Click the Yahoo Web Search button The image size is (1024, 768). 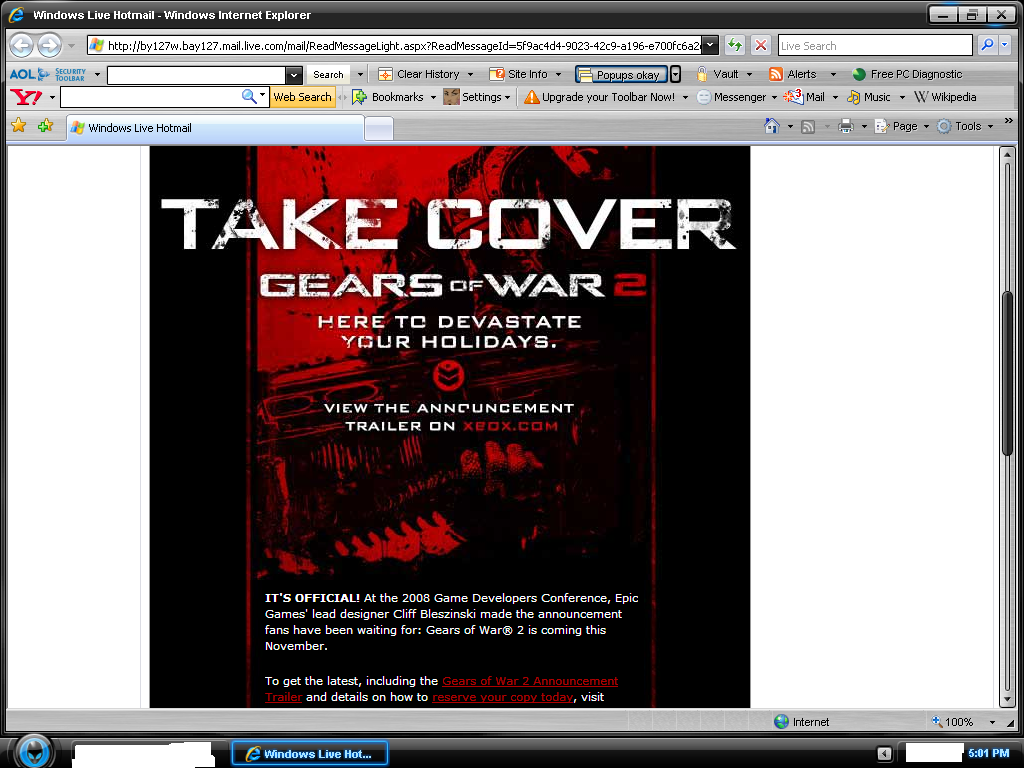click(302, 97)
